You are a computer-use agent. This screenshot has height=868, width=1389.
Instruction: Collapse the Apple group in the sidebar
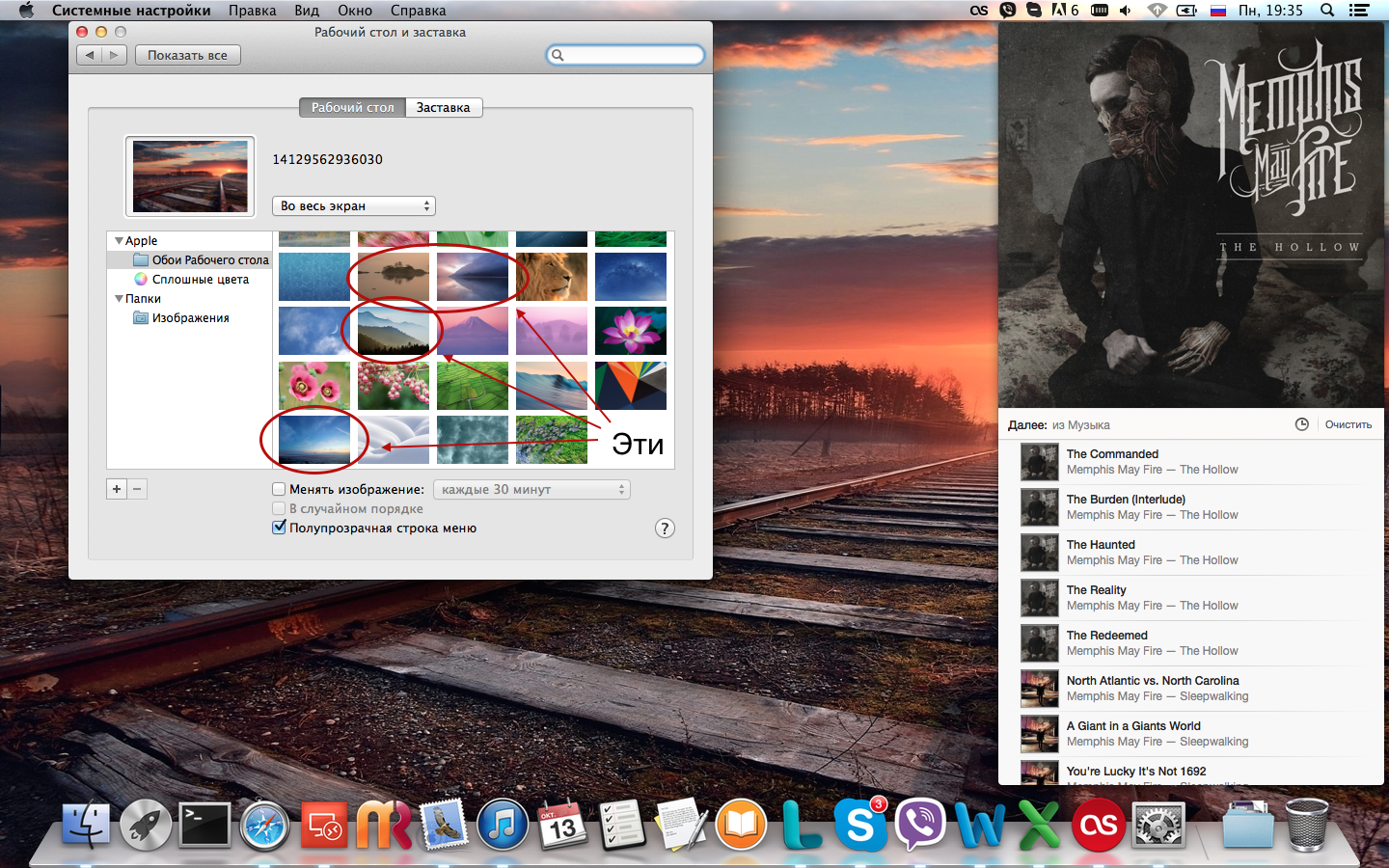[x=119, y=240]
